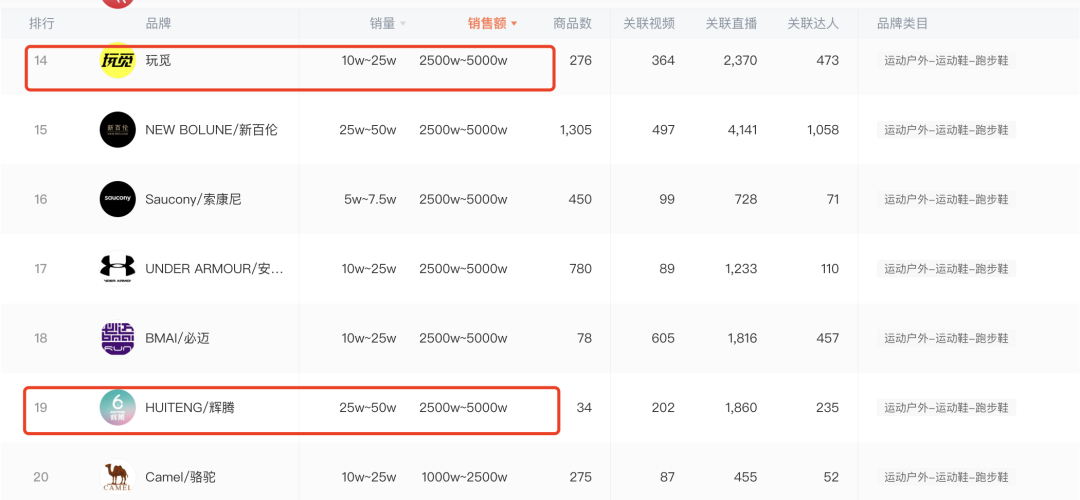Viewport: 1080px width, 500px height.
Task: Open the 玩觅 brand name link
Action: (158, 61)
